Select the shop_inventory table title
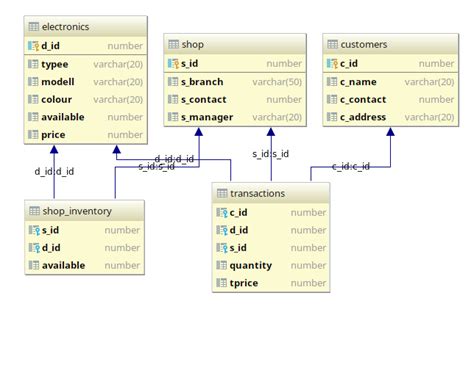This screenshot has width=474, height=370. (77, 211)
